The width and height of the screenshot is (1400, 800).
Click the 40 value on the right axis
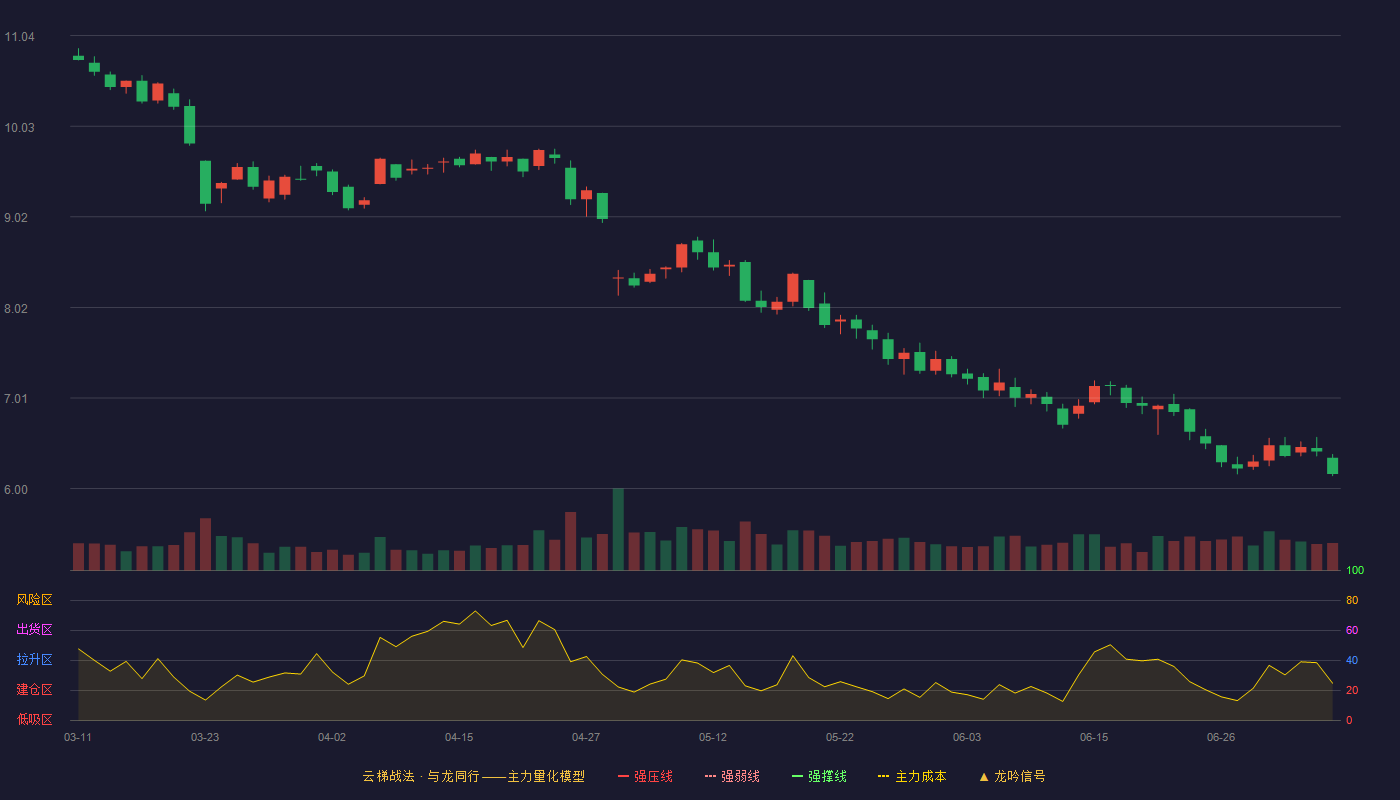point(1352,660)
